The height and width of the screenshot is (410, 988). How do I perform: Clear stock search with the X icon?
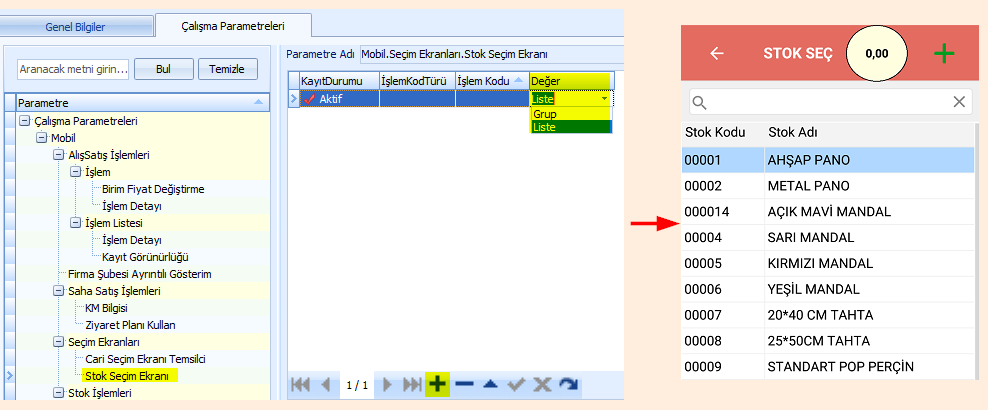tap(959, 101)
